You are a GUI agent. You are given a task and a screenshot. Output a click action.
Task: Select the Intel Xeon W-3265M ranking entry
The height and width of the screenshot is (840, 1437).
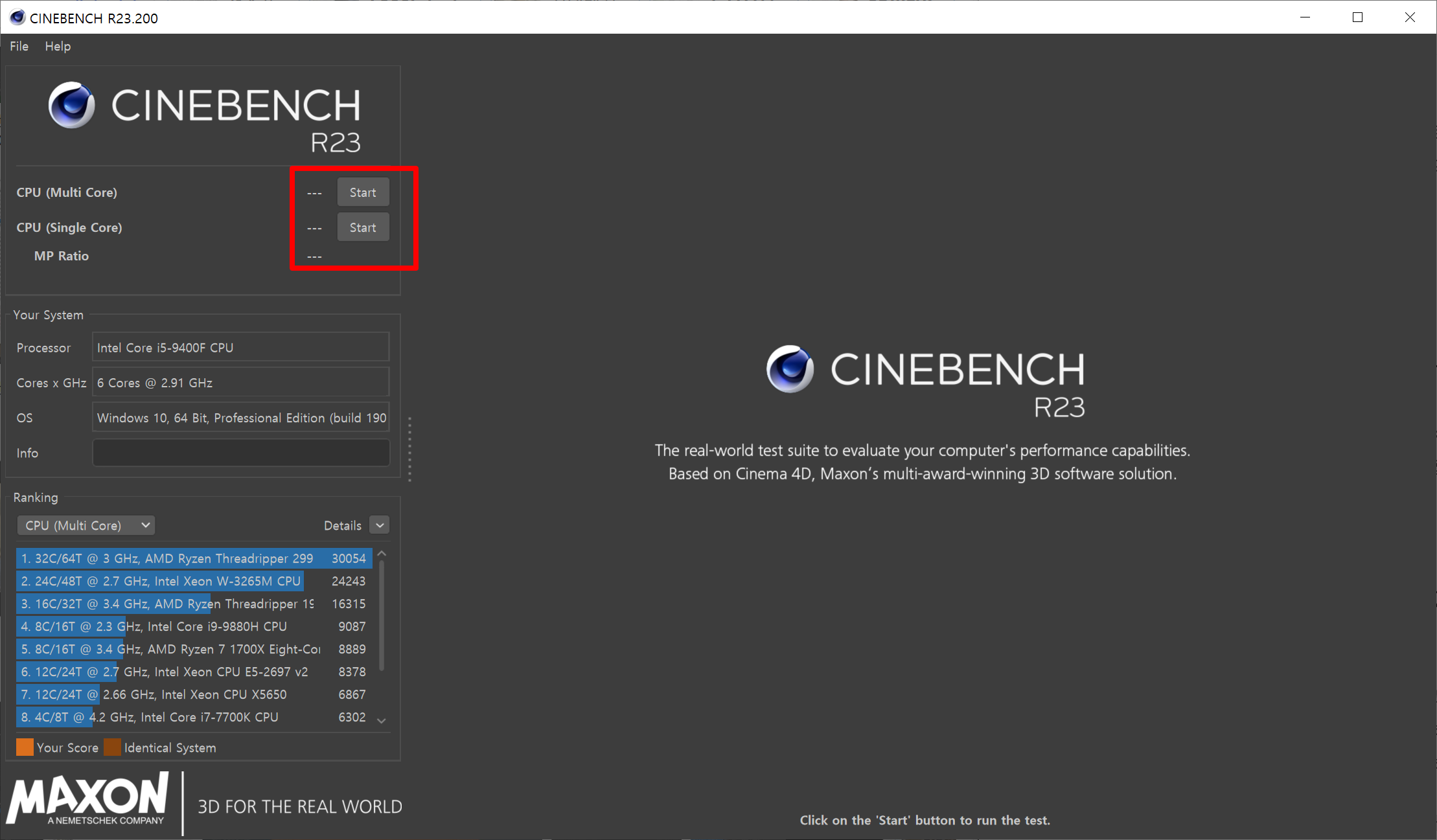click(x=193, y=581)
